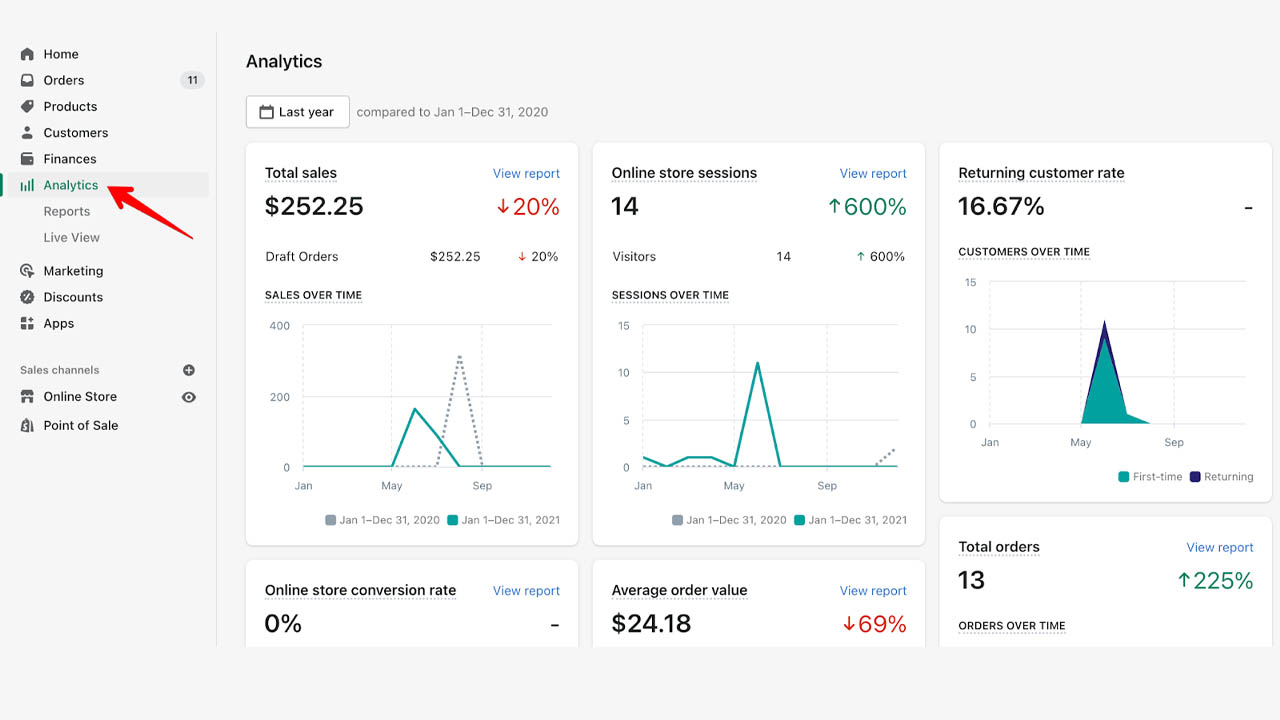Screen dimensions: 1280x720
Task: Open the Last year date range picker
Action: pos(297,112)
